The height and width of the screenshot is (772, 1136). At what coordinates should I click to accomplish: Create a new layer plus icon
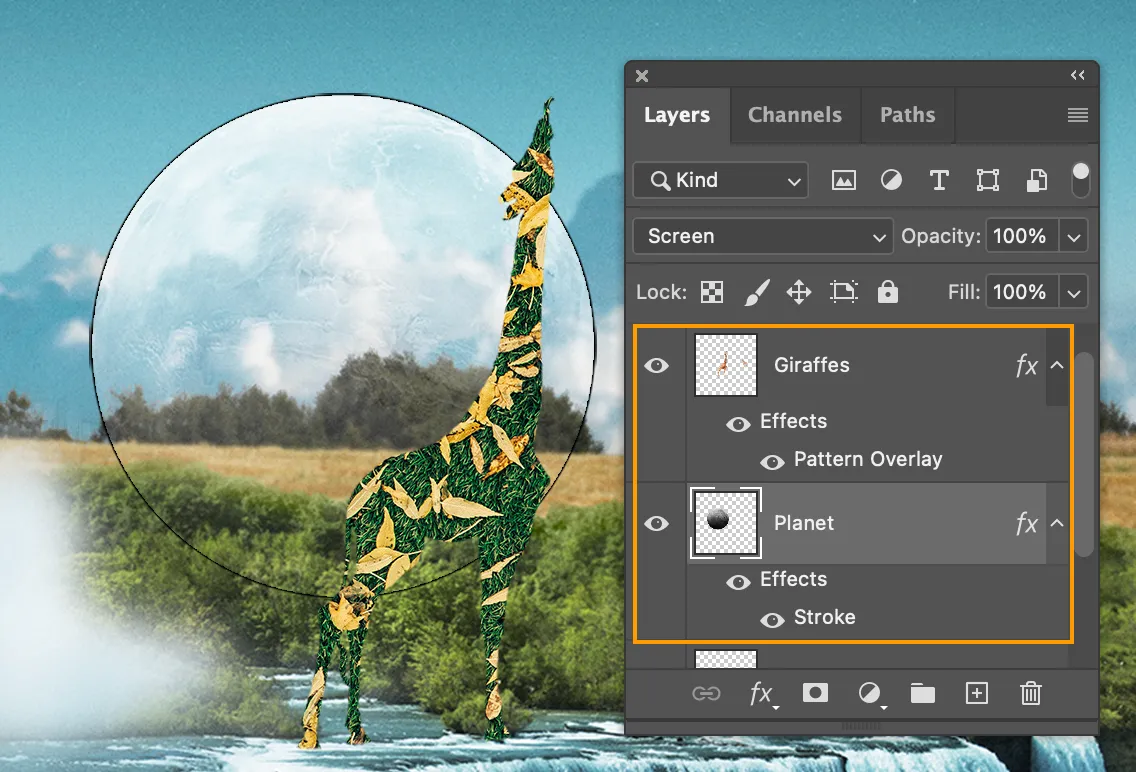pyautogui.click(x=977, y=693)
